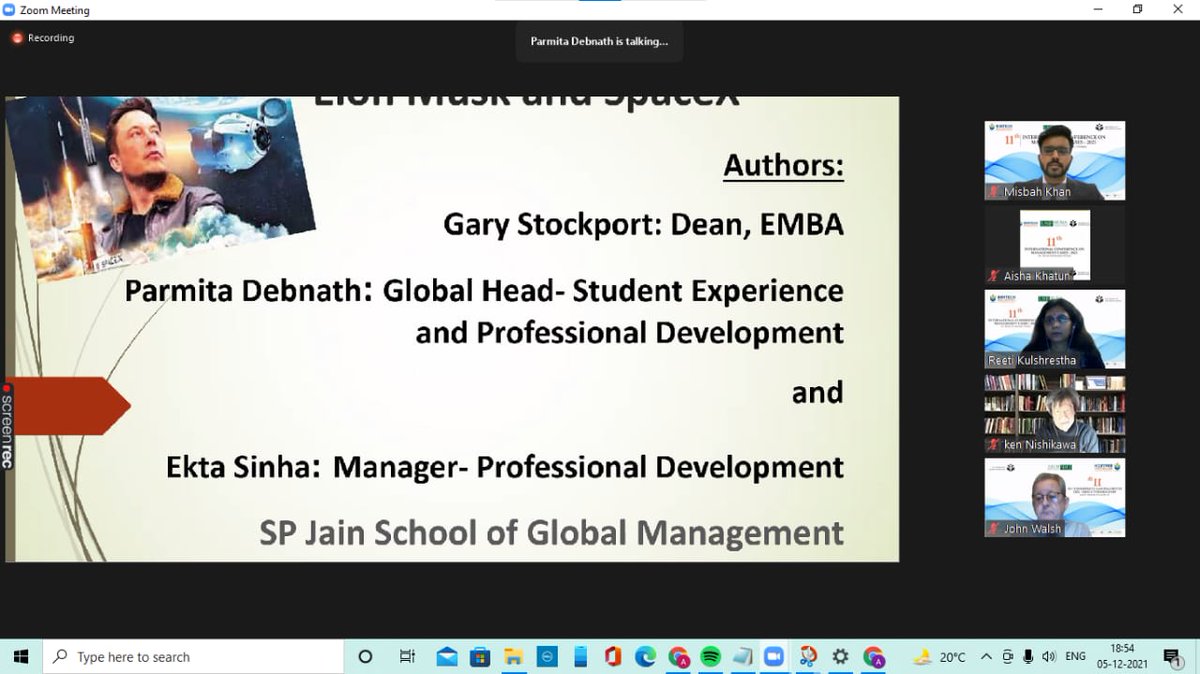Viewport: 1200px width, 674px height.
Task: Open last Chrome profile icon on taskbar
Action: [x=874, y=657]
